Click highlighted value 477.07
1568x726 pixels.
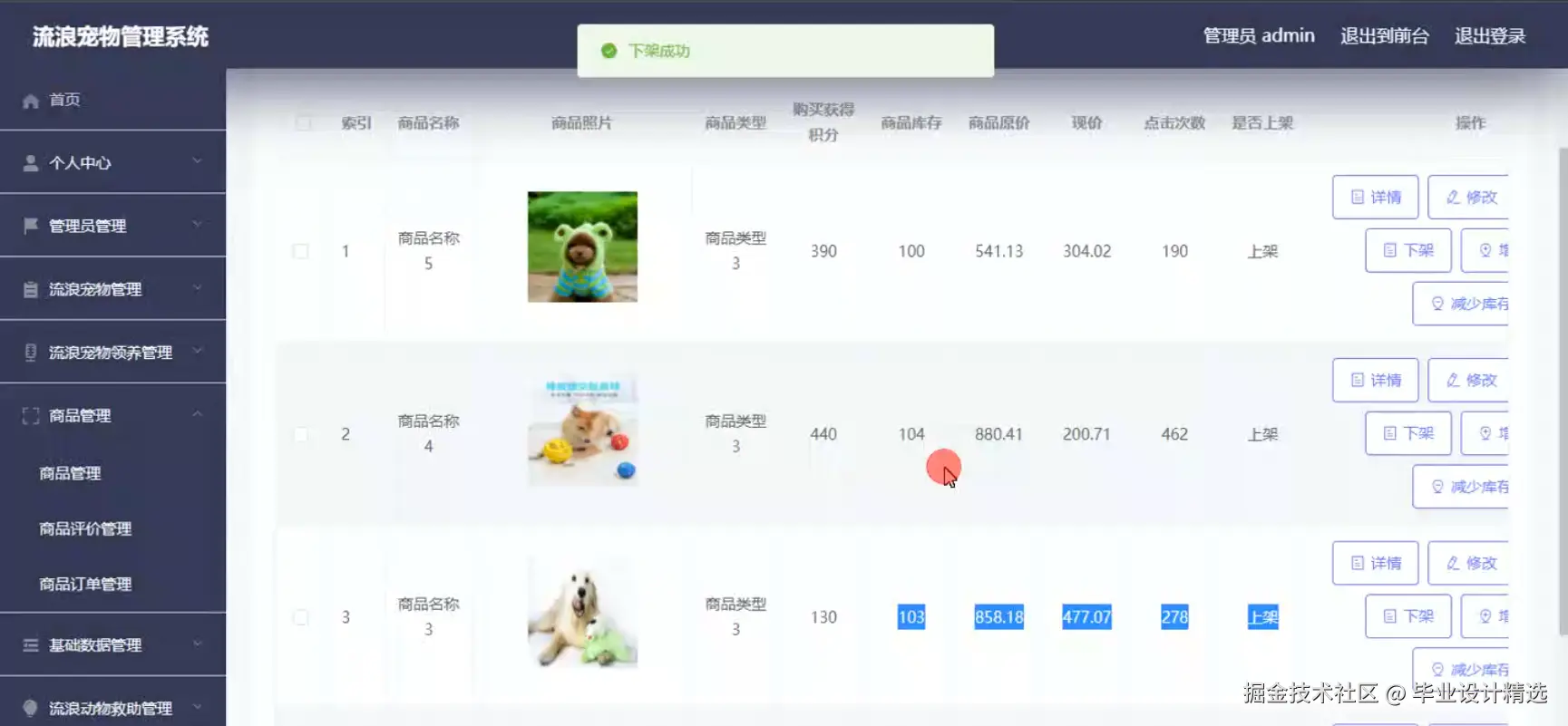[x=1086, y=617]
